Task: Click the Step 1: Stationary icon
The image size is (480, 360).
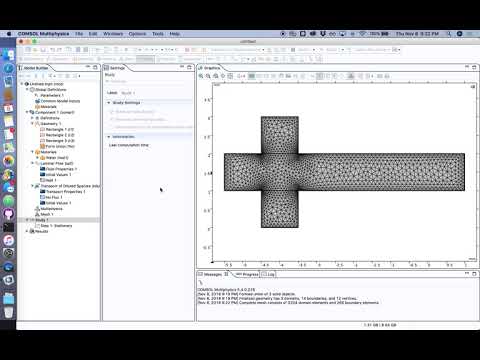Action: (37, 226)
